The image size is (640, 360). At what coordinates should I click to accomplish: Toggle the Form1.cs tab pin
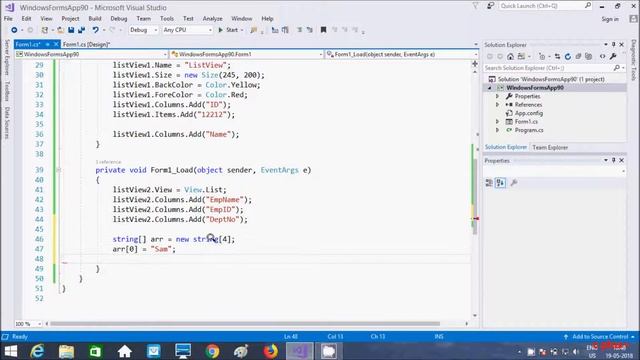click(x=48, y=44)
